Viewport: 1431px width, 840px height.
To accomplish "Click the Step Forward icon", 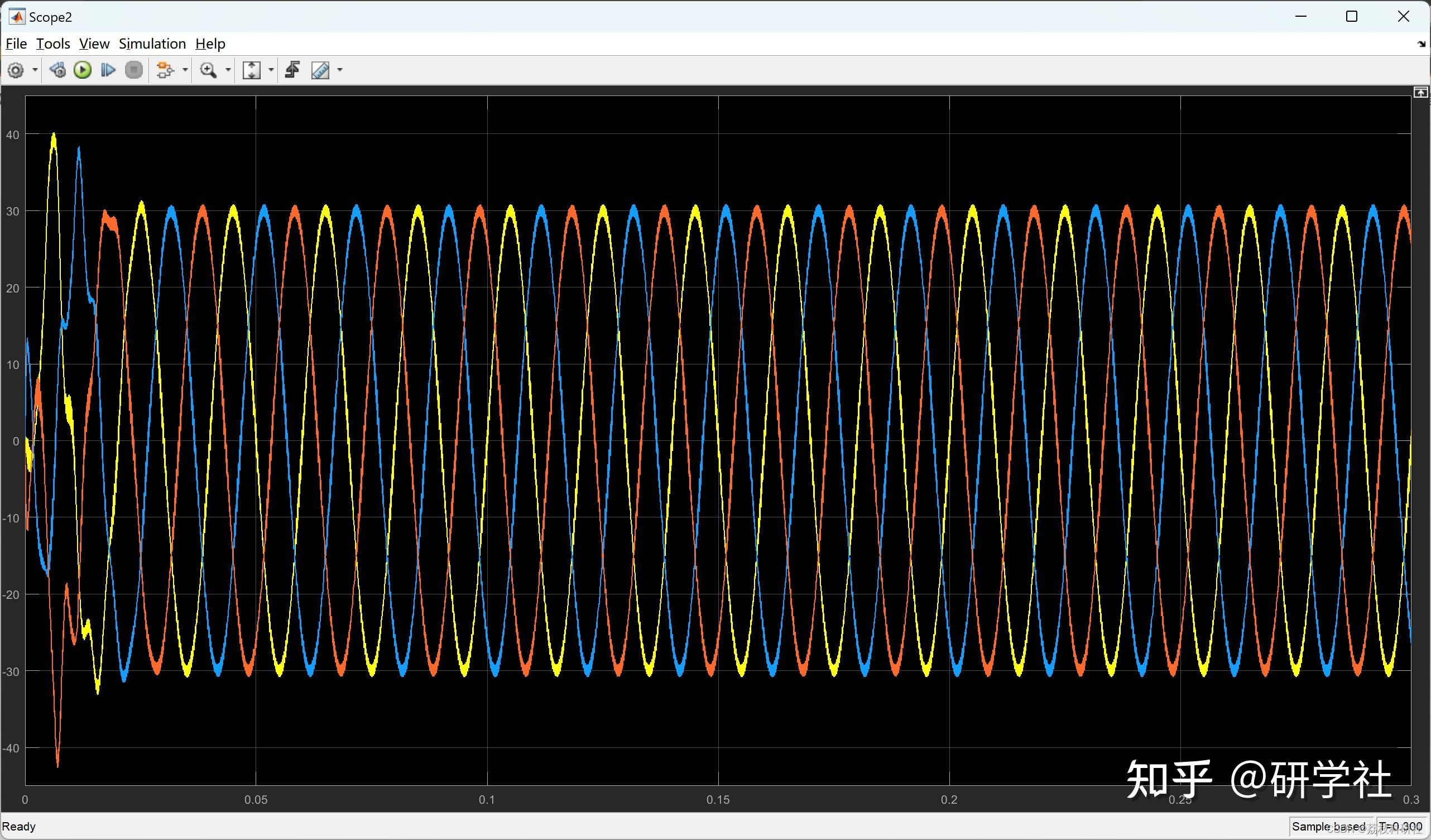I will pos(107,69).
